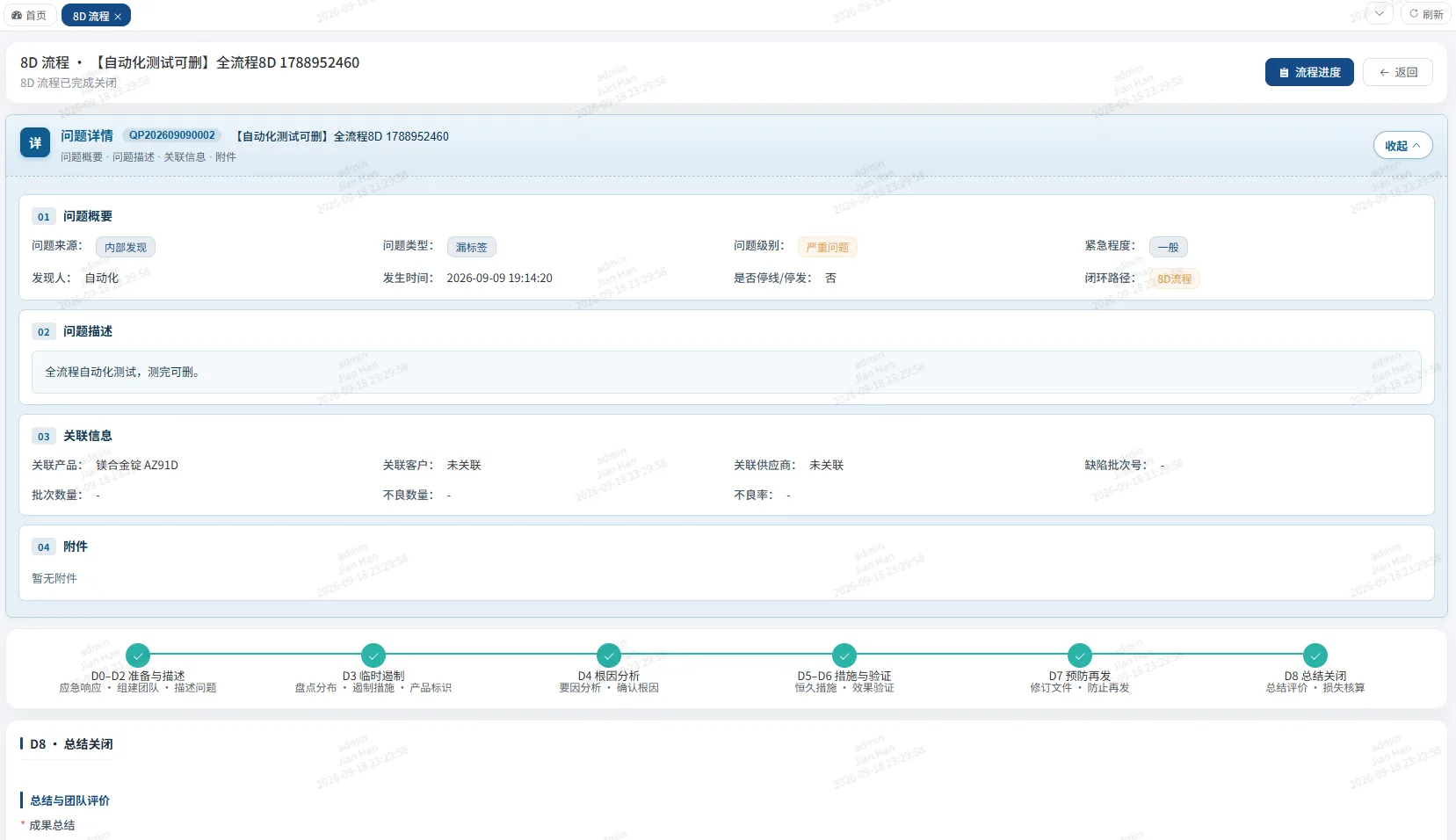The width and height of the screenshot is (1456, 840).
Task: Click the D0-D2 准备与描述 step checkmark
Action: click(x=138, y=655)
